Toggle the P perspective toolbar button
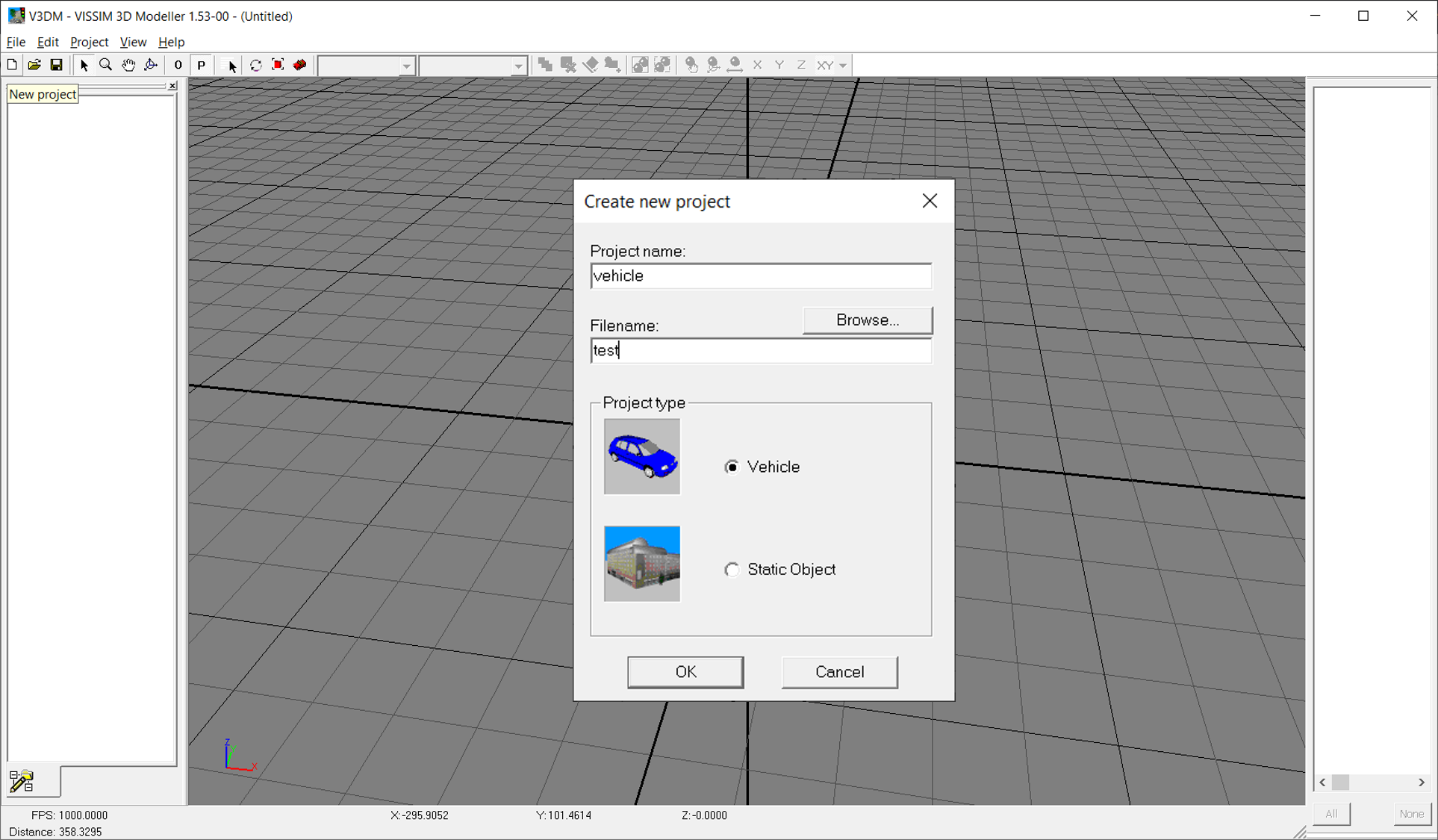The height and width of the screenshot is (840, 1438). 201,65
